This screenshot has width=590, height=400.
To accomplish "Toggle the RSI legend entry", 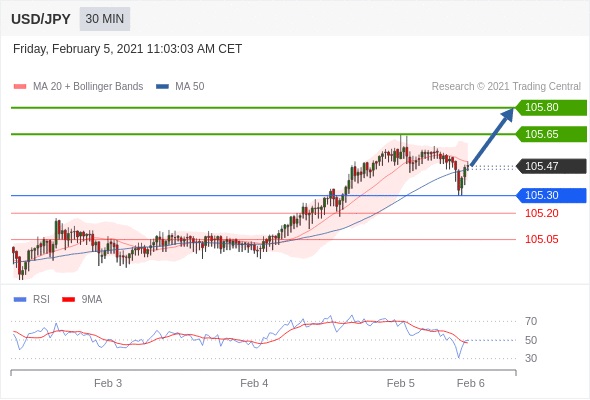I will [x=31, y=300].
